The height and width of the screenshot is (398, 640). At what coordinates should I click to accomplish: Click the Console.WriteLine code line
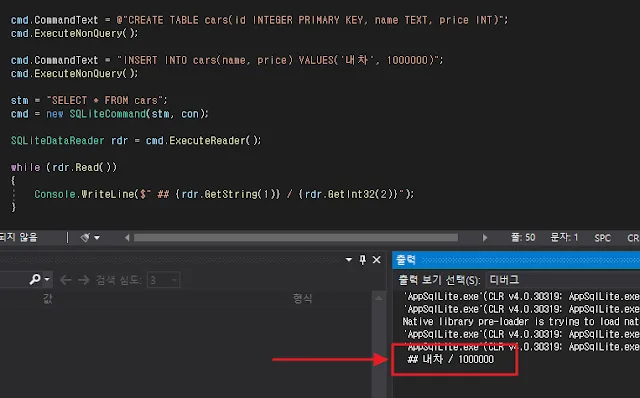pyautogui.click(x=224, y=194)
